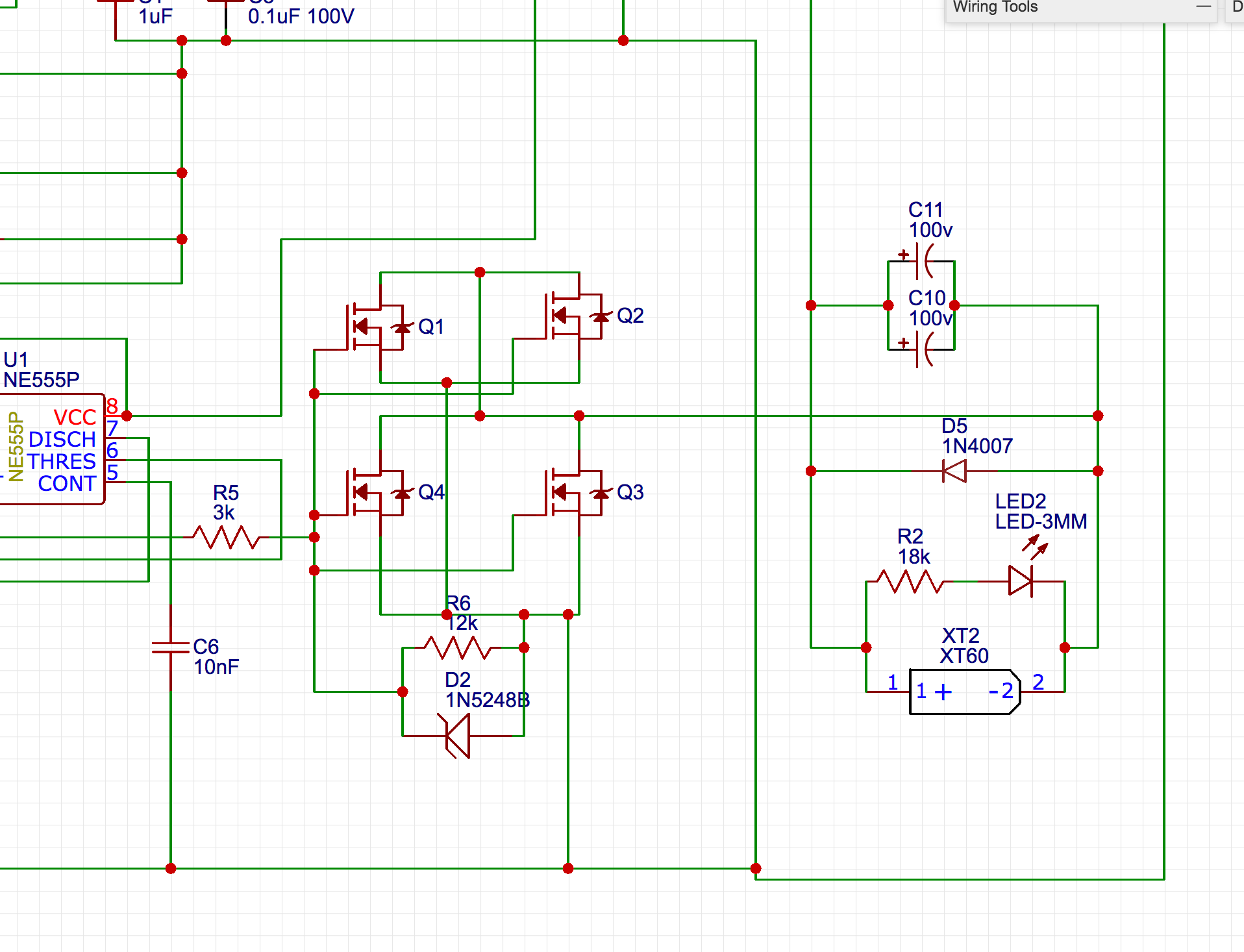Collapse the Wiring Tools panel
The image size is (1244, 952).
pos(1204,7)
